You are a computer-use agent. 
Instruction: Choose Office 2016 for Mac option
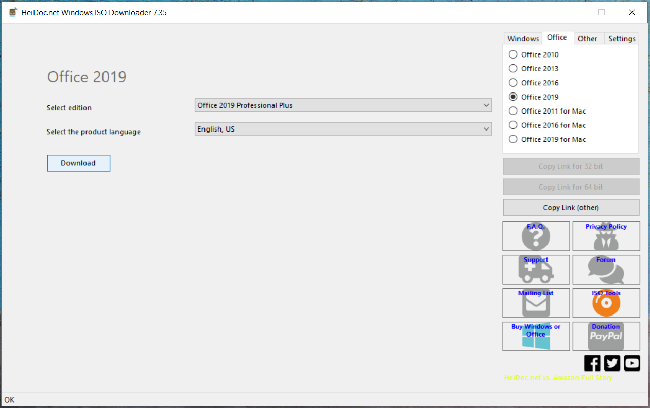[x=547, y=125]
